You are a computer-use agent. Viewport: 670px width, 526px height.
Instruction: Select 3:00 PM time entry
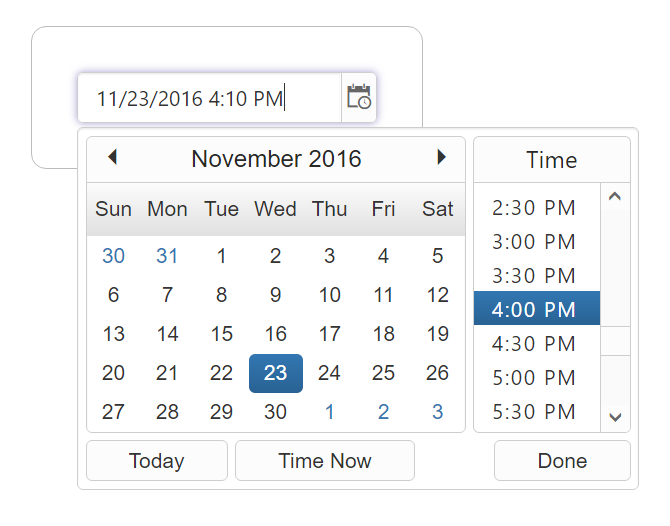coord(536,242)
